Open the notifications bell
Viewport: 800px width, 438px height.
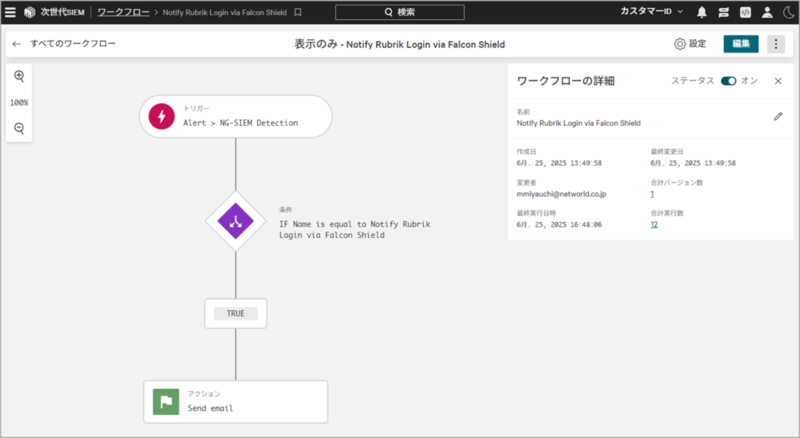[702, 12]
